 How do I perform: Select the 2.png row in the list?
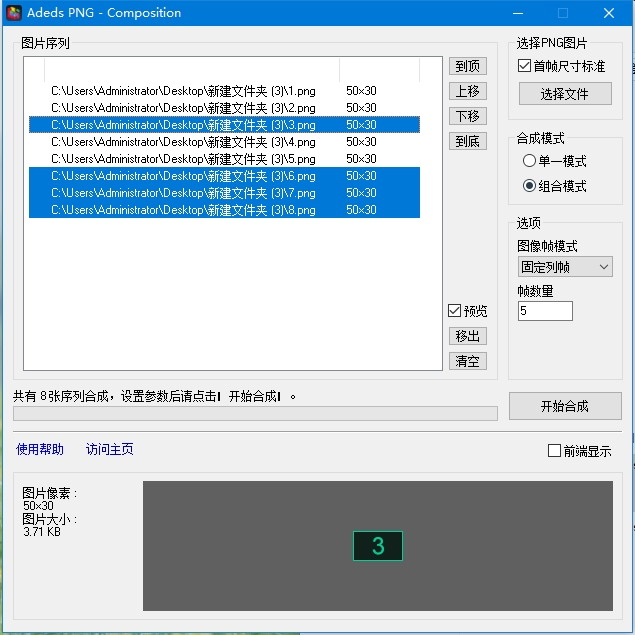(x=224, y=108)
